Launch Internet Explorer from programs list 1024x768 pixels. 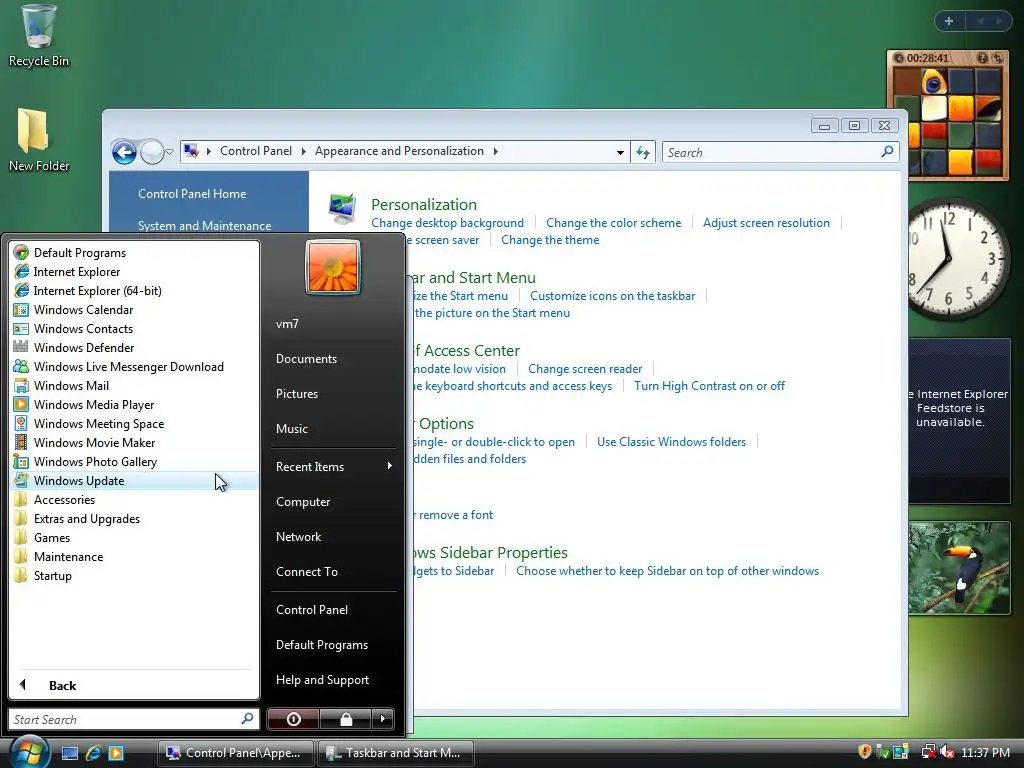(x=76, y=272)
